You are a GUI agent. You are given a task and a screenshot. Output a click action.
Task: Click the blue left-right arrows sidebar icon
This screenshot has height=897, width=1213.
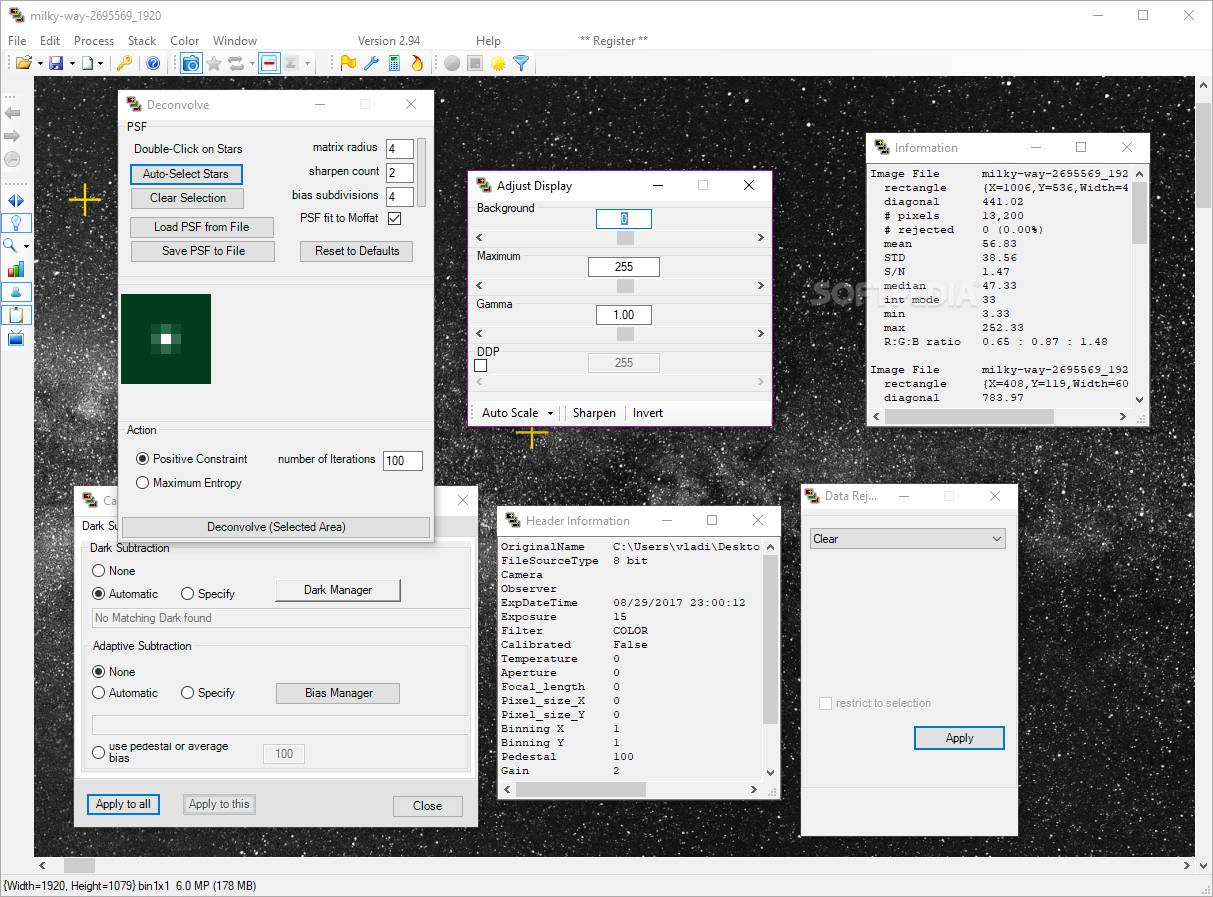(x=16, y=201)
